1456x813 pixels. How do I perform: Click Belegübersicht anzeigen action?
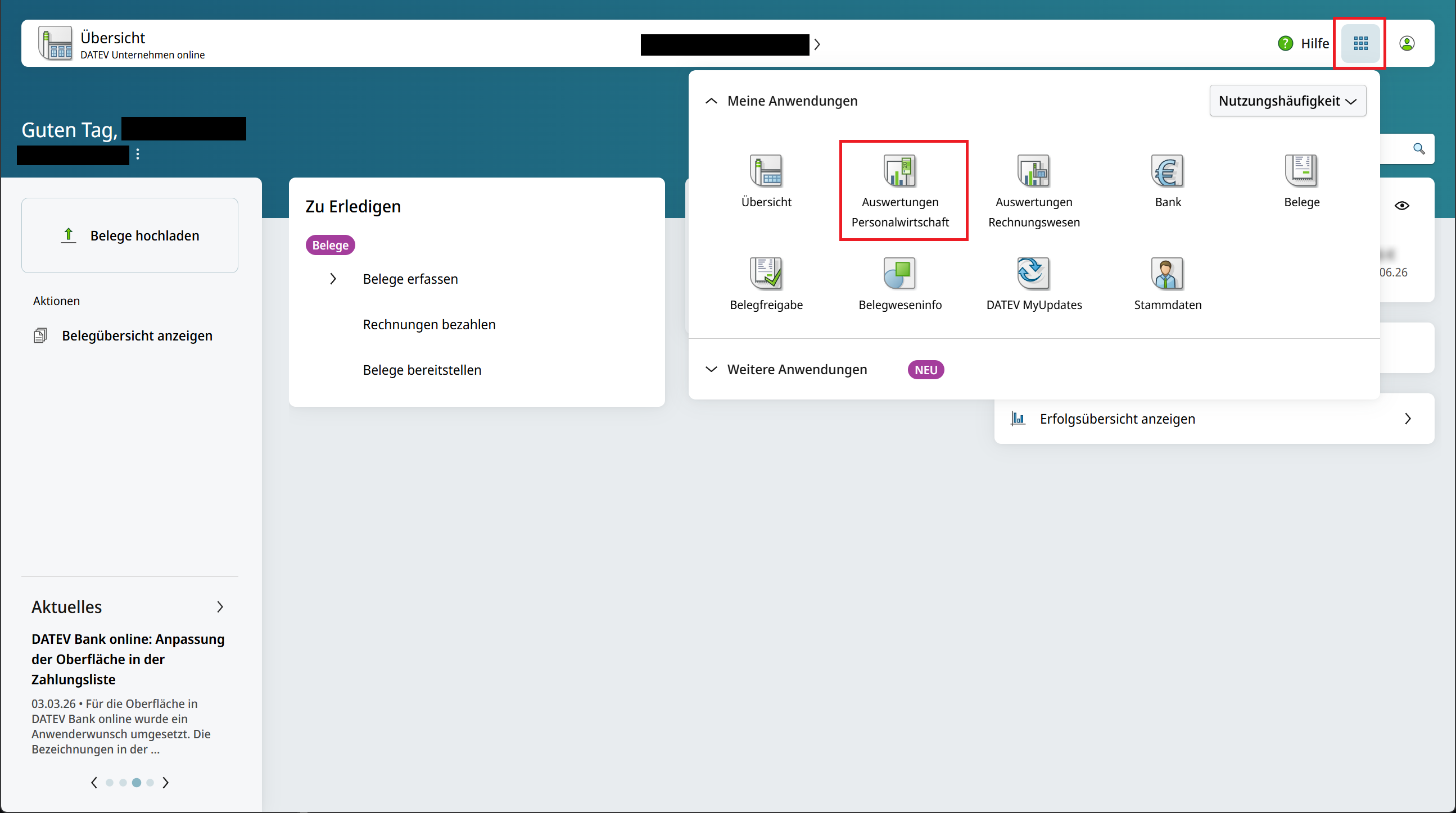click(x=137, y=335)
